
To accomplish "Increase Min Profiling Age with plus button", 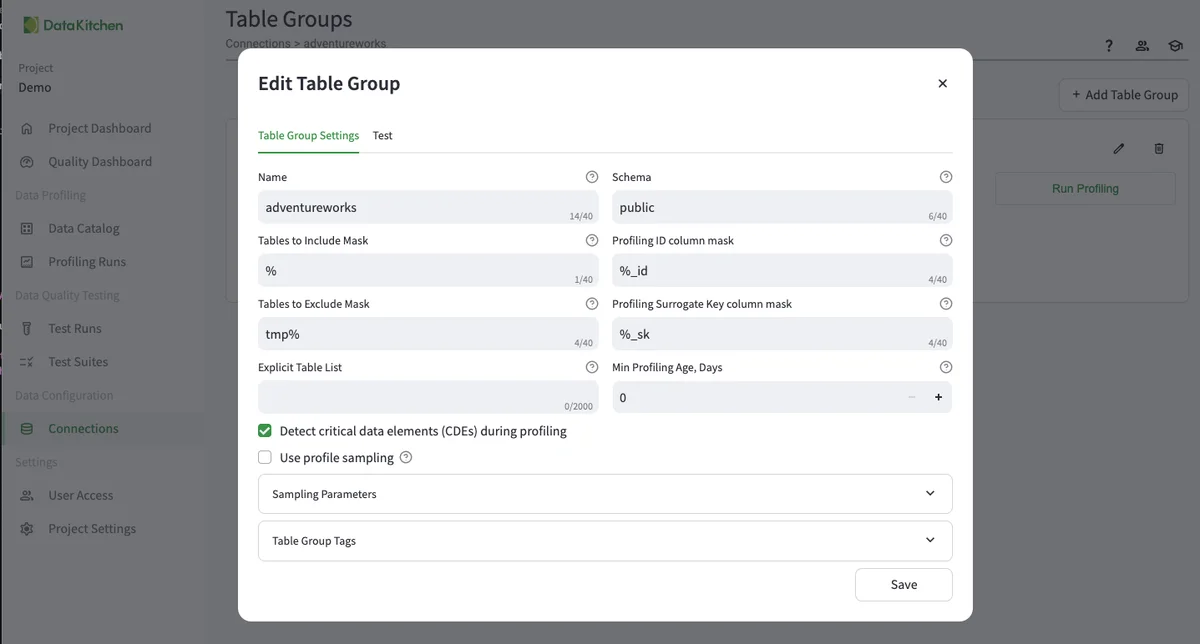I will (x=938, y=398).
